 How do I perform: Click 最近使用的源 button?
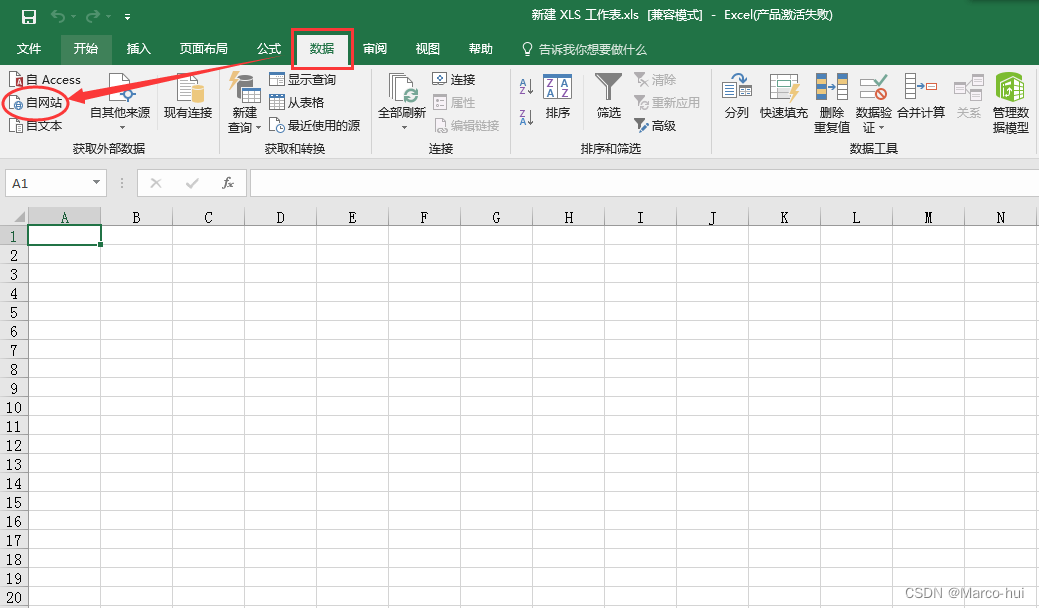point(315,125)
